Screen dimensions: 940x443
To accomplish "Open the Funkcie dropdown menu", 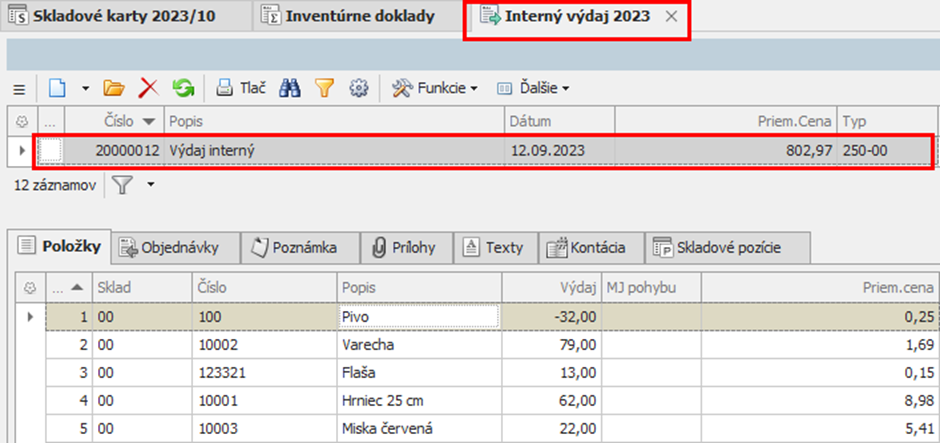I will click(433, 88).
